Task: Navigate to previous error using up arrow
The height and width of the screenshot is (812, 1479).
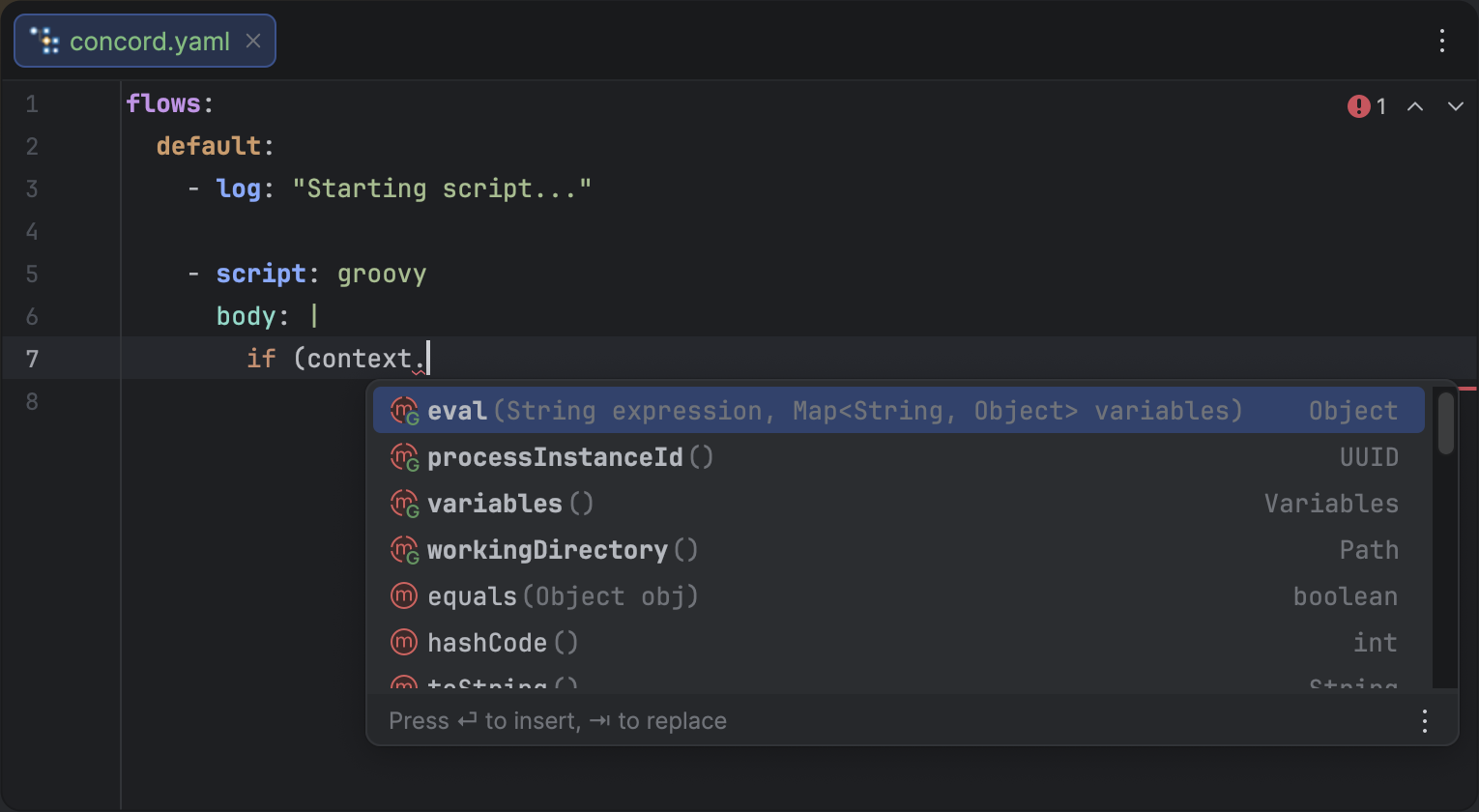Action: coord(1414,106)
